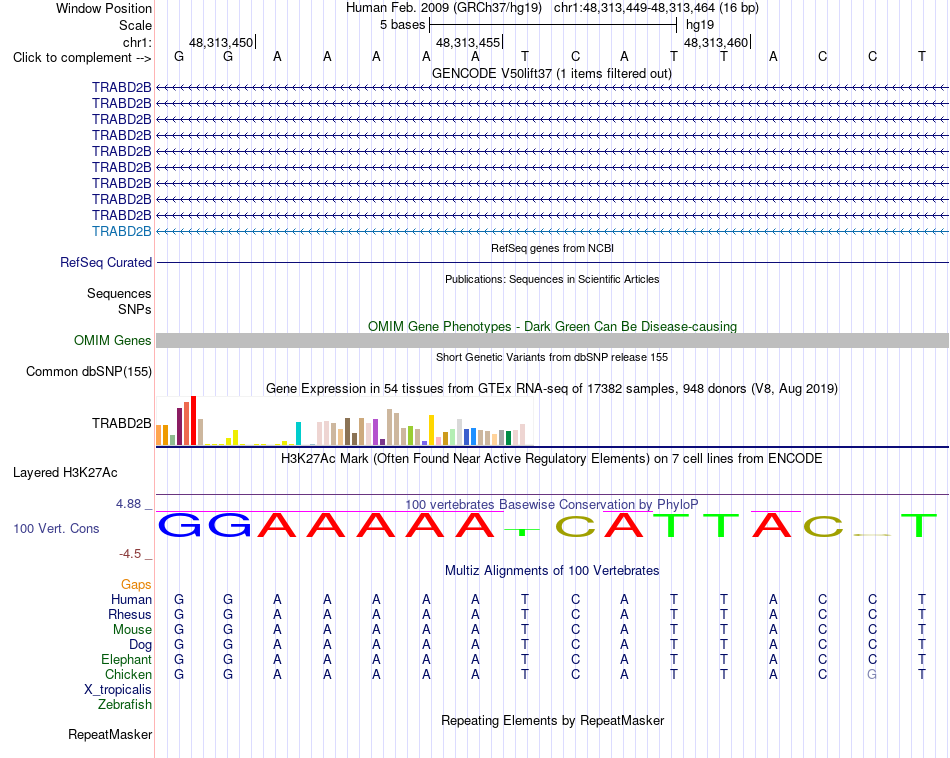Click the '100 Vert. Cons' track label

pos(56,528)
